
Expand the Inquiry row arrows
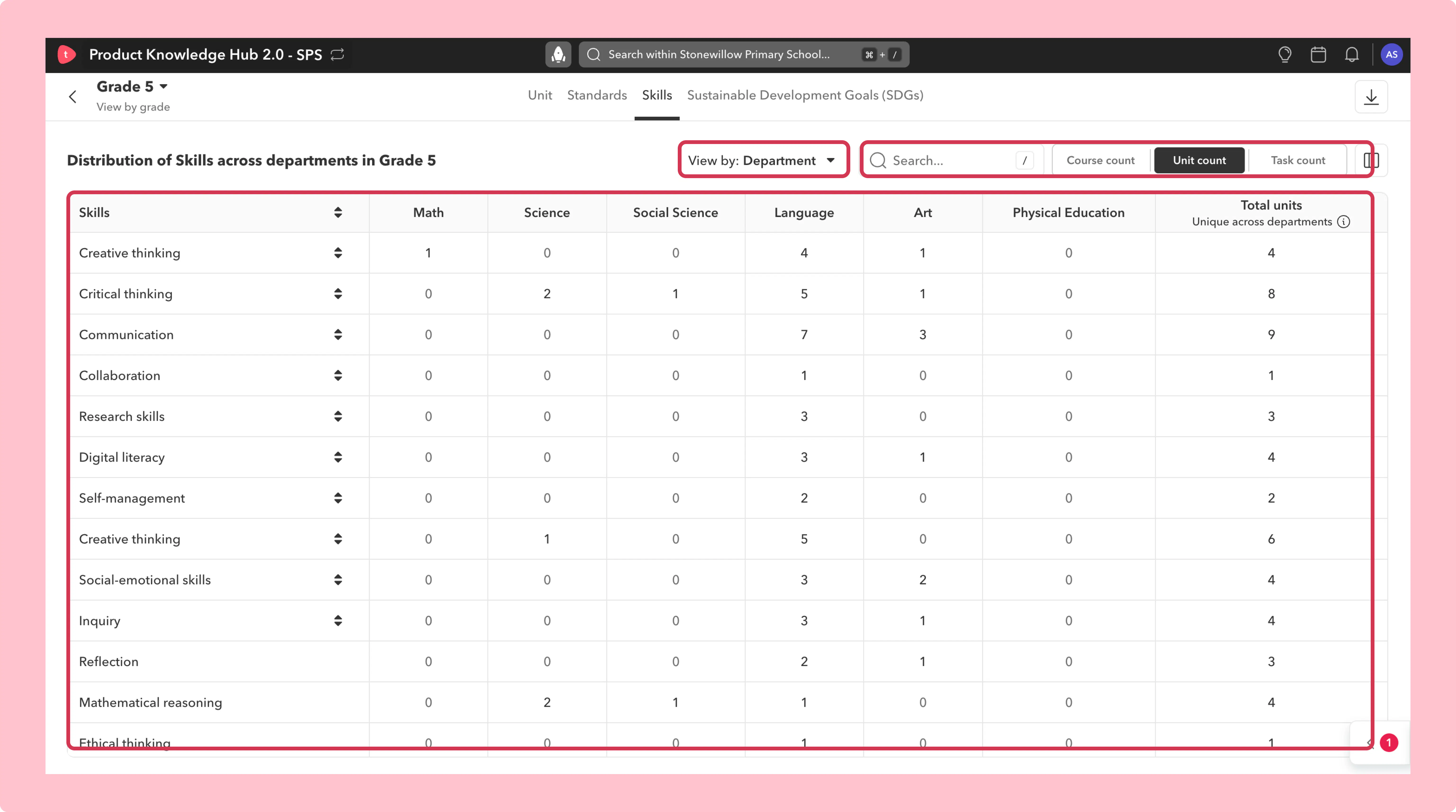(x=338, y=620)
